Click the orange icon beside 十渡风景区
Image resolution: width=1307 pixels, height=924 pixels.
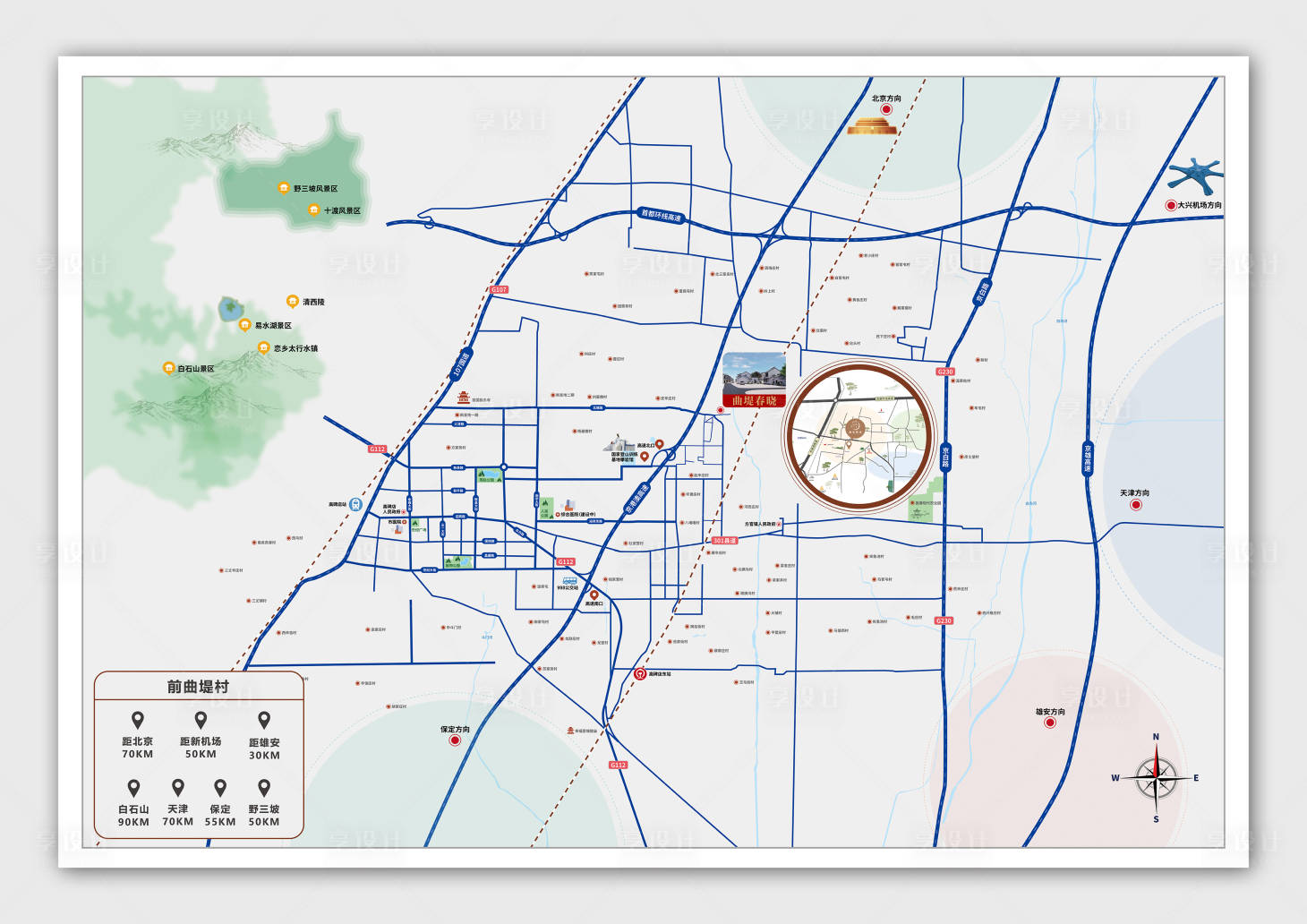(313, 210)
